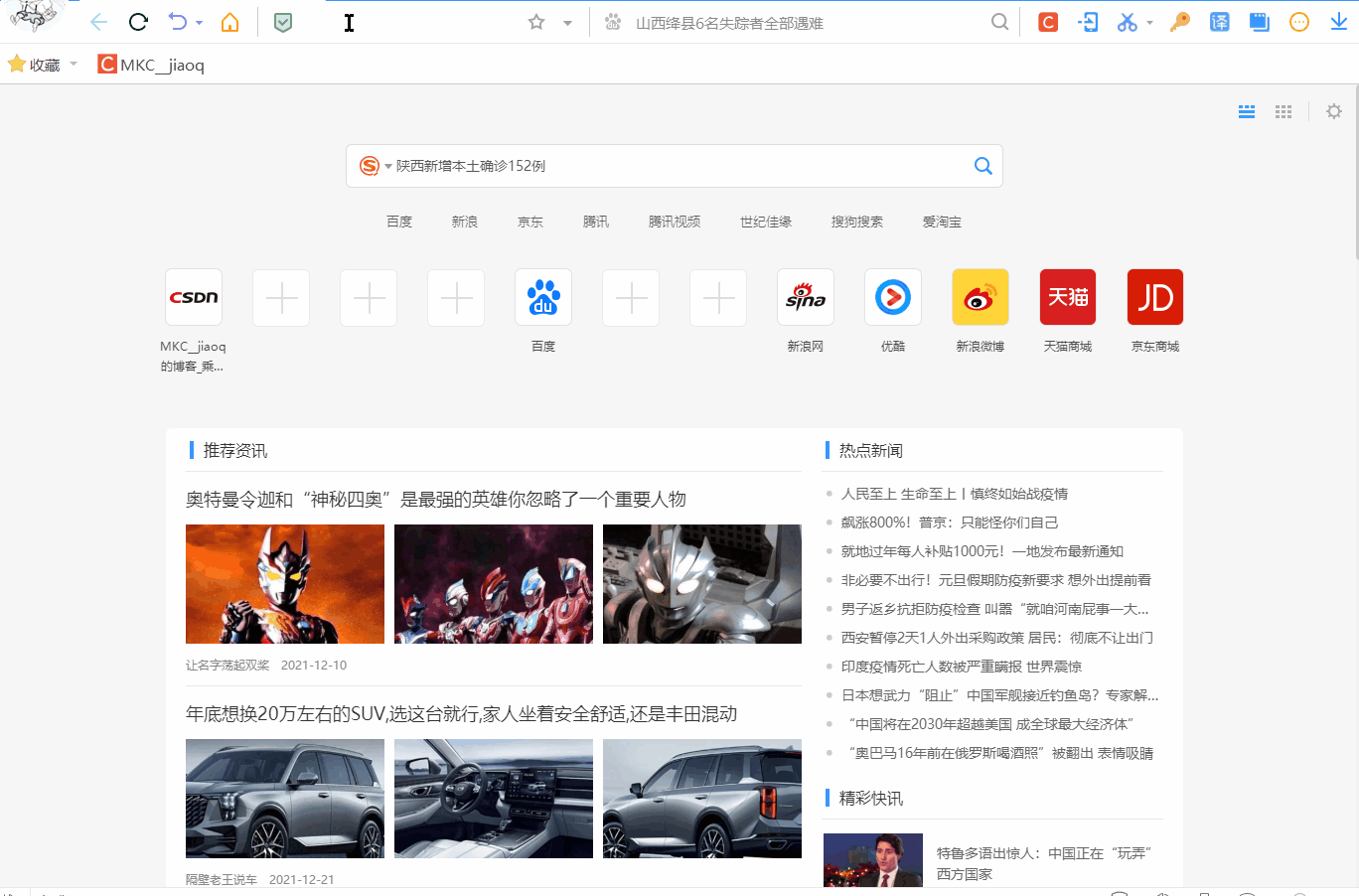Open news 人民至上 生命至上
This screenshot has width=1359, height=896.
click(954, 494)
